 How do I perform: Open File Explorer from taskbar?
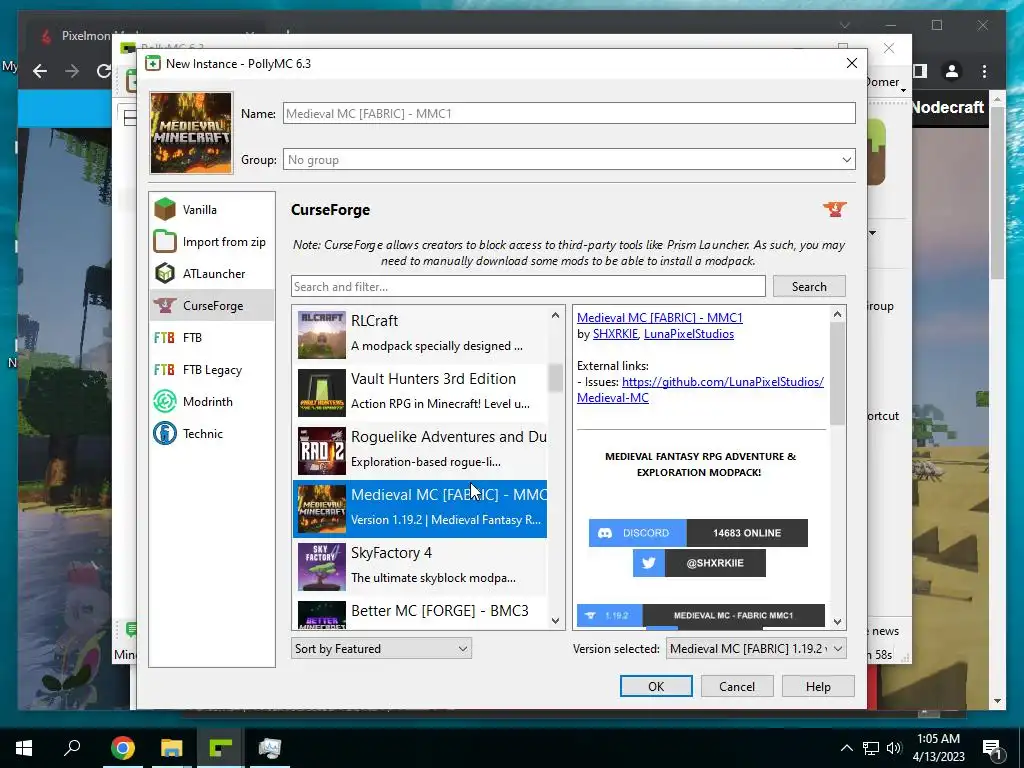click(x=171, y=748)
